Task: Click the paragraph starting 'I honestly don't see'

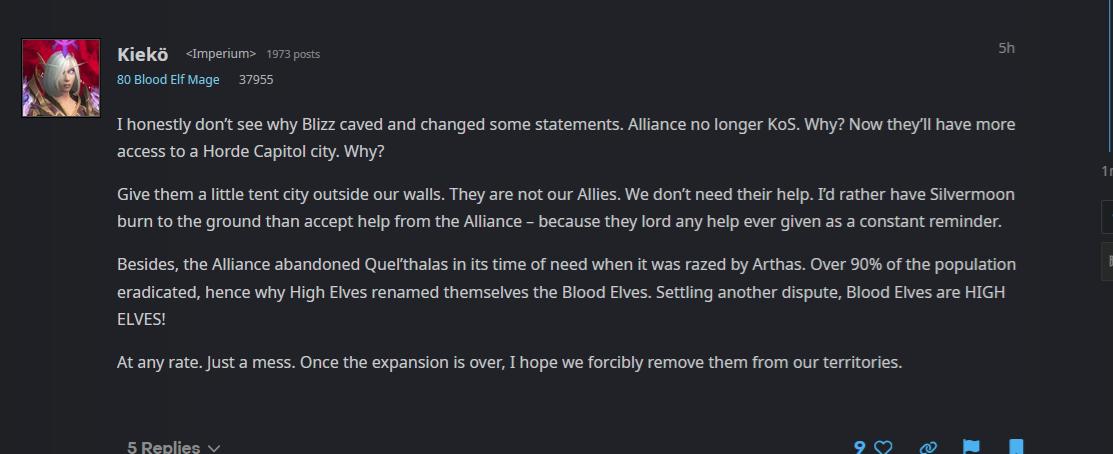Action: pos(566,138)
